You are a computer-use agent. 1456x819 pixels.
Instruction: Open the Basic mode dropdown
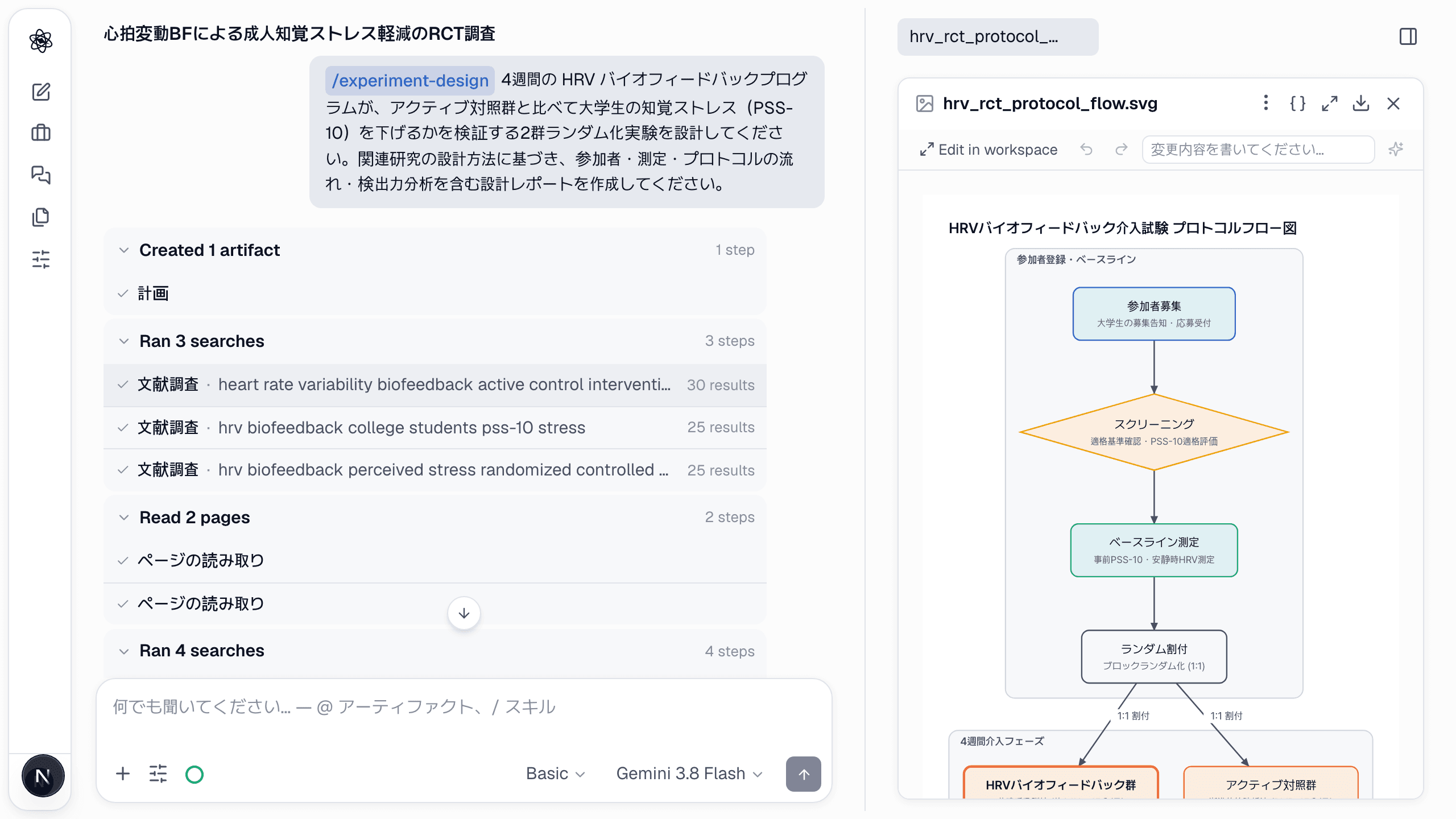tap(555, 774)
